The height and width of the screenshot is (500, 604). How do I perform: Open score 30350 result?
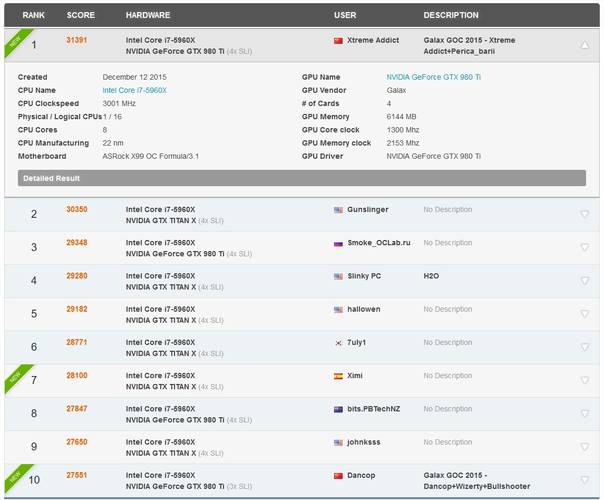[x=77, y=209]
